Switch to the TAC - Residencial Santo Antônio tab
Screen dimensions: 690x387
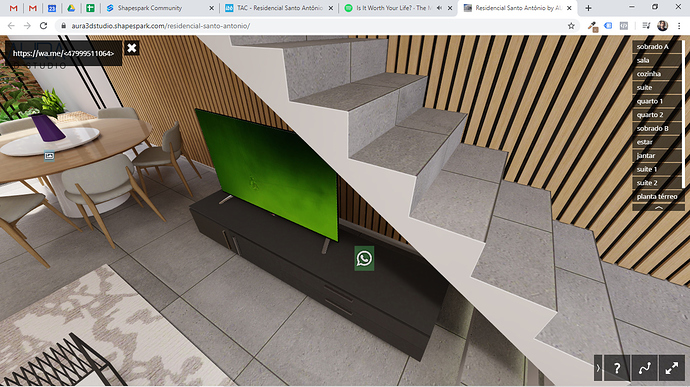pos(279,8)
